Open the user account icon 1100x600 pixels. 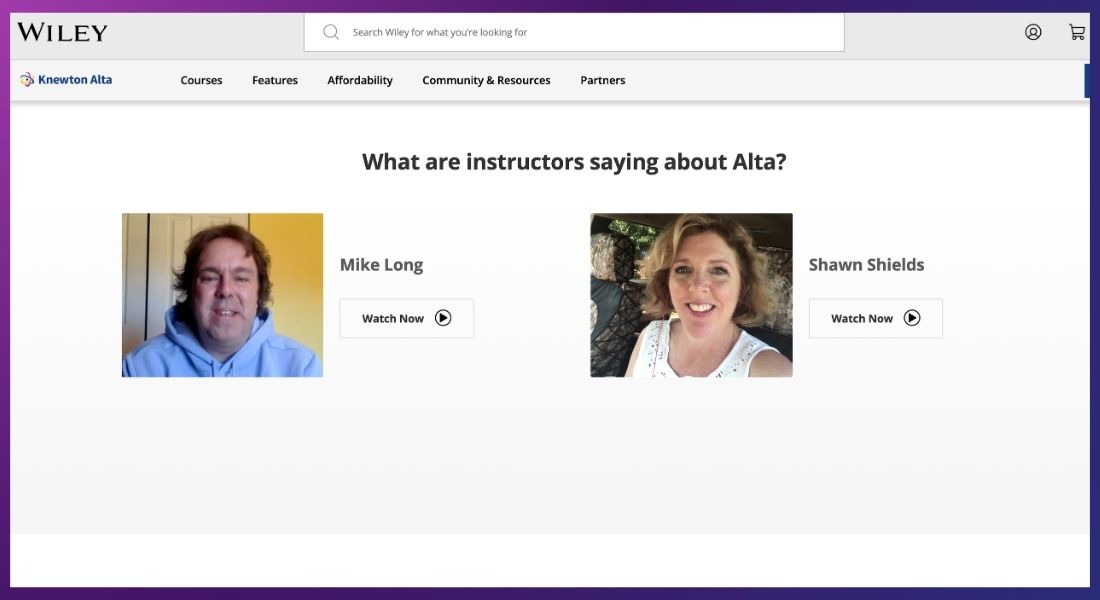[1033, 32]
